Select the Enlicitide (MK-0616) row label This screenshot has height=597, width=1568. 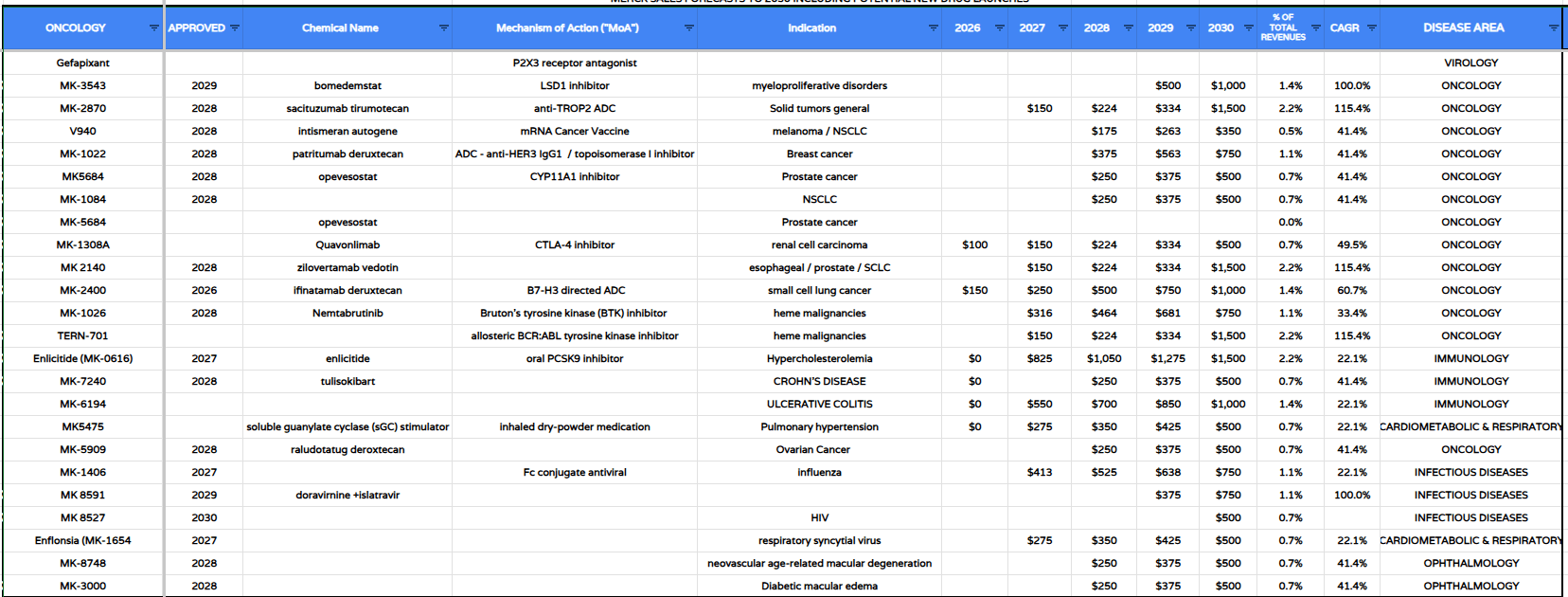point(83,358)
